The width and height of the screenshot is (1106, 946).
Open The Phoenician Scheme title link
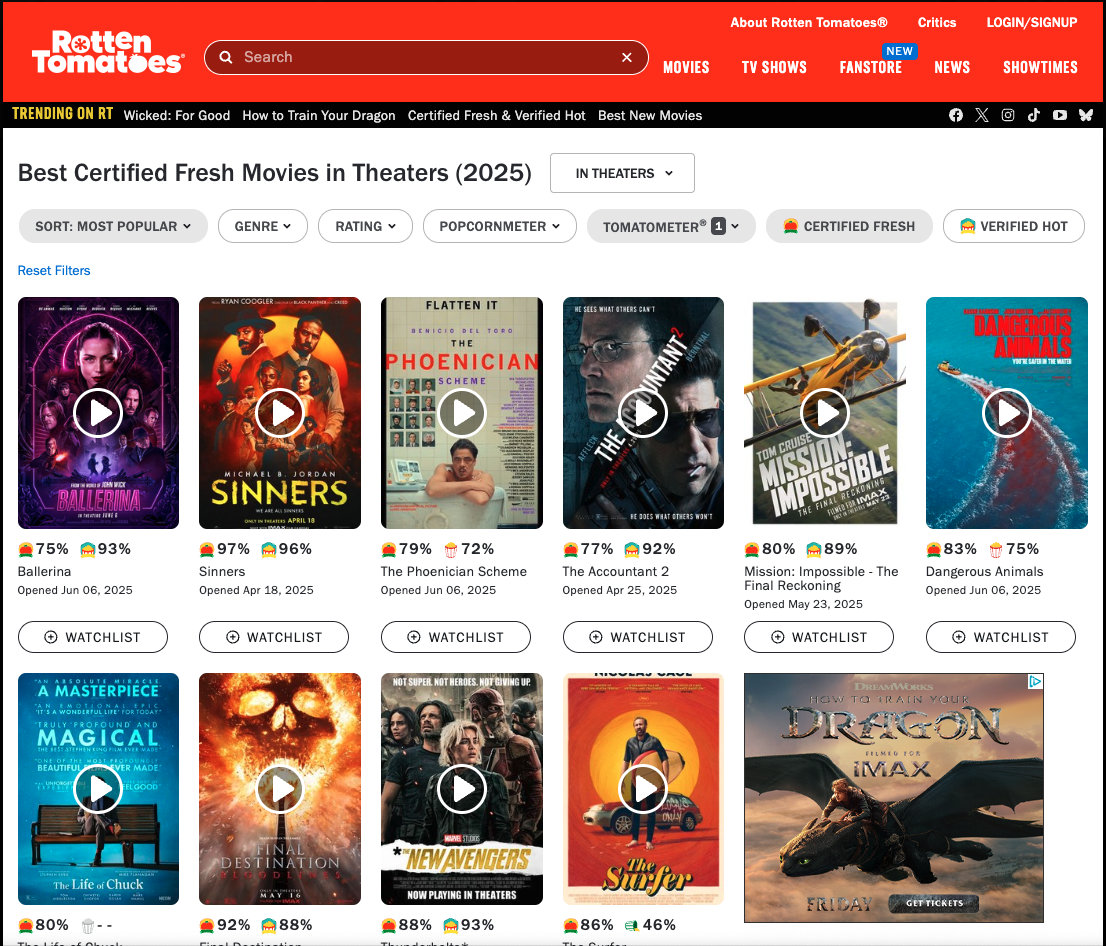454,571
